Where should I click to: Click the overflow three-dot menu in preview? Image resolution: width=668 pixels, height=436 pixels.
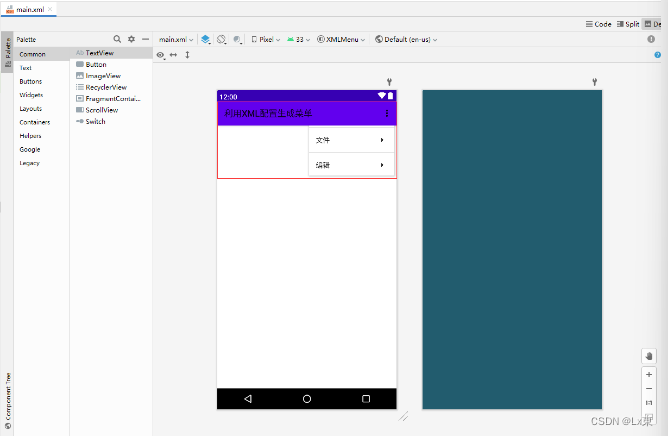pos(387,113)
